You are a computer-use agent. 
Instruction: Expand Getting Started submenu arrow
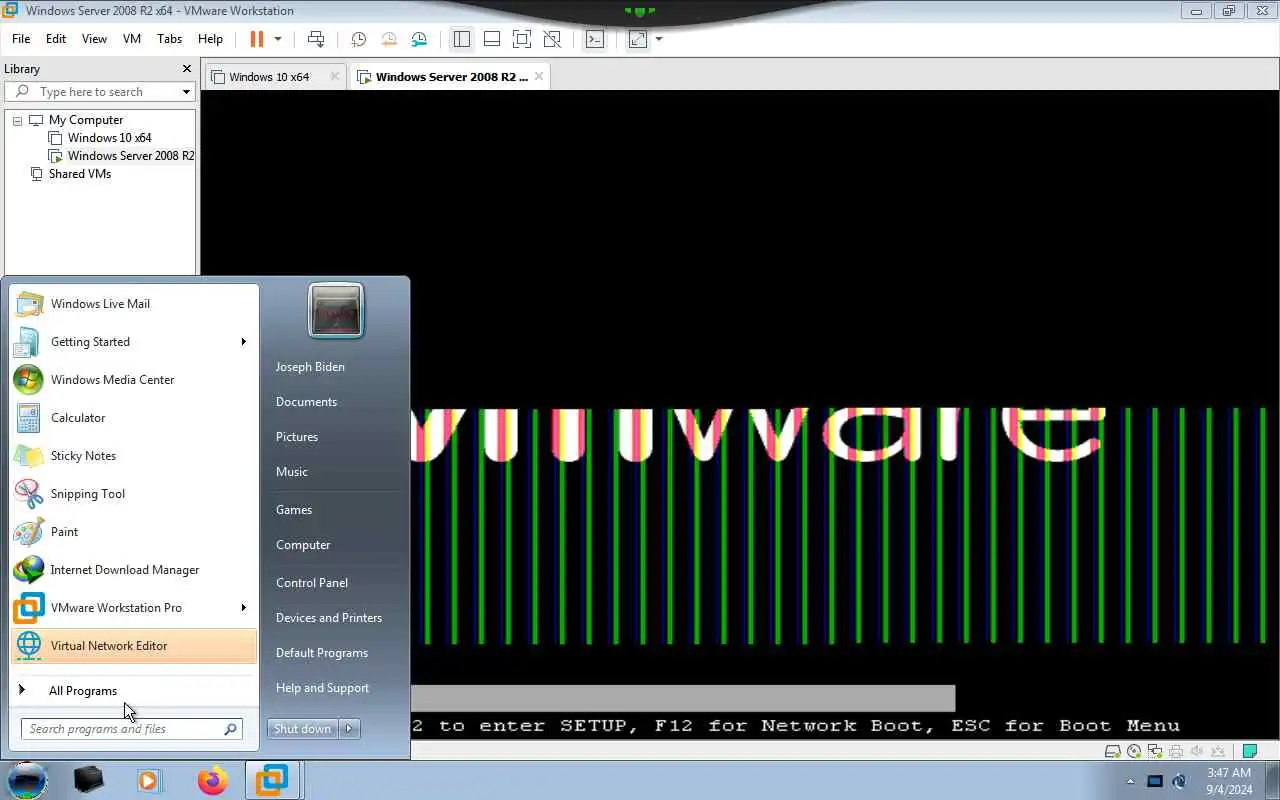click(x=243, y=342)
